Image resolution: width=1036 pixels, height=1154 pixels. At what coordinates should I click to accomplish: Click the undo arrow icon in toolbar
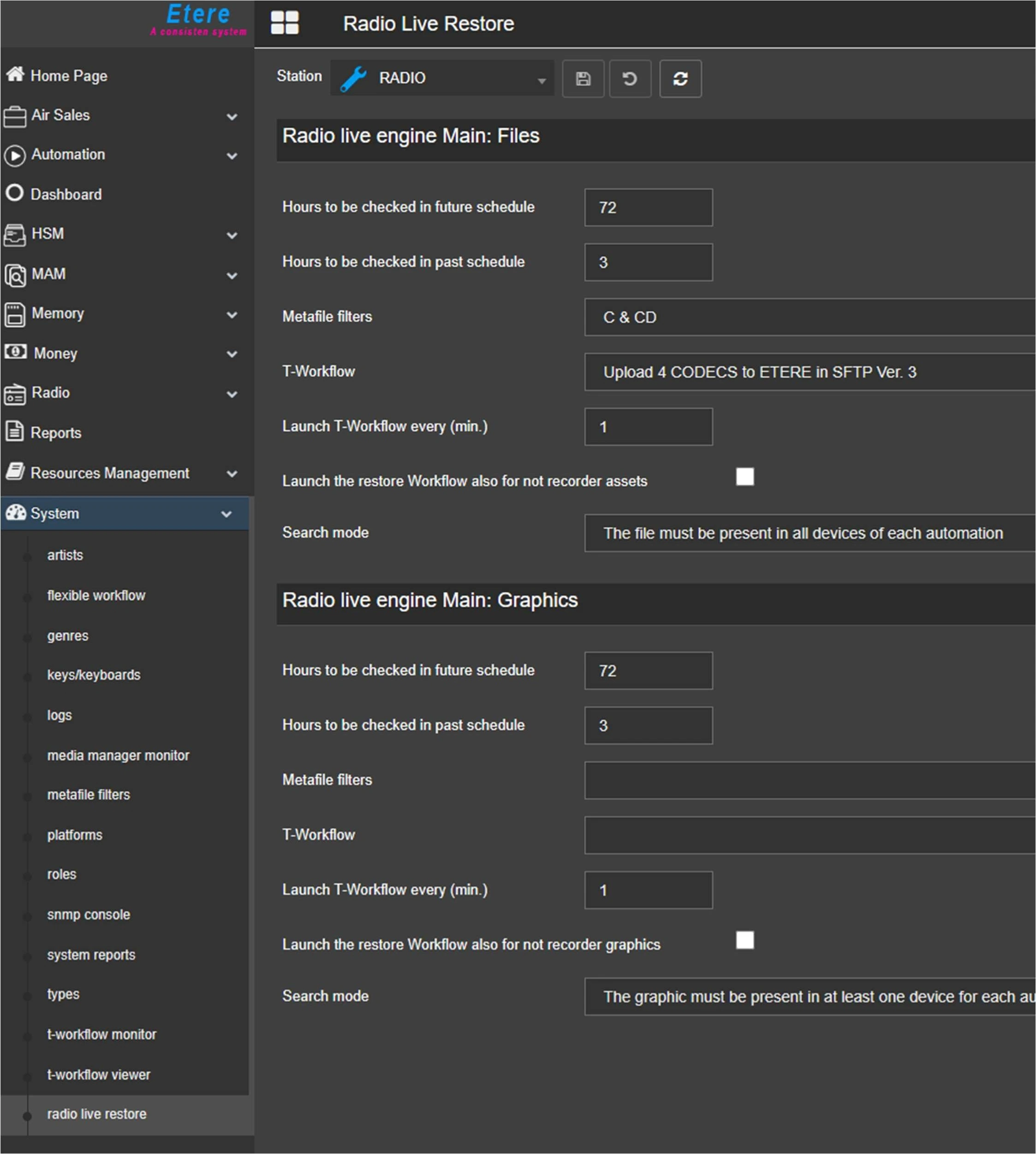630,78
